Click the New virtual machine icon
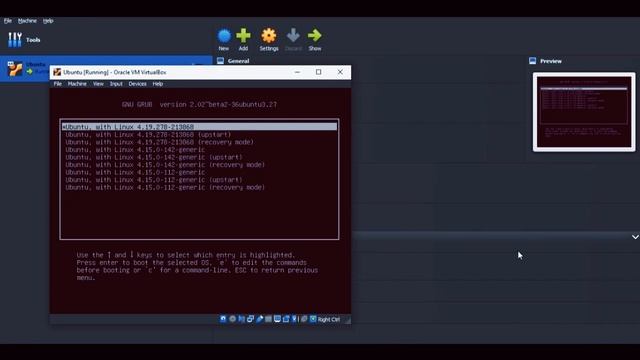 [x=224, y=36]
